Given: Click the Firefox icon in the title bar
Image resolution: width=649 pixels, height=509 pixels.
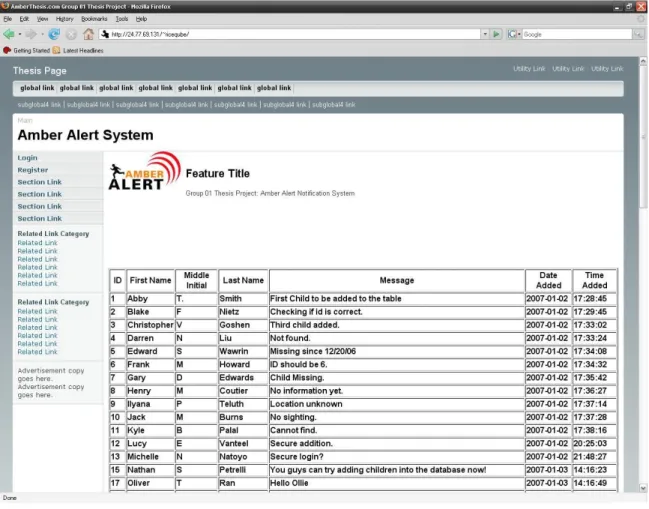Looking at the screenshot, I should tap(5, 6).
